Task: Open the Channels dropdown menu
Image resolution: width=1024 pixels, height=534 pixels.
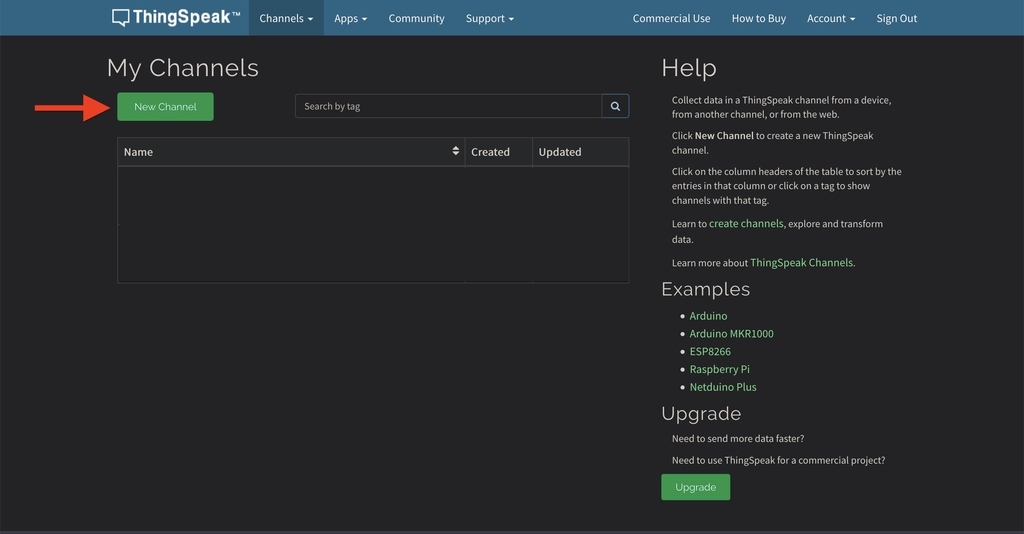Action: tap(286, 18)
